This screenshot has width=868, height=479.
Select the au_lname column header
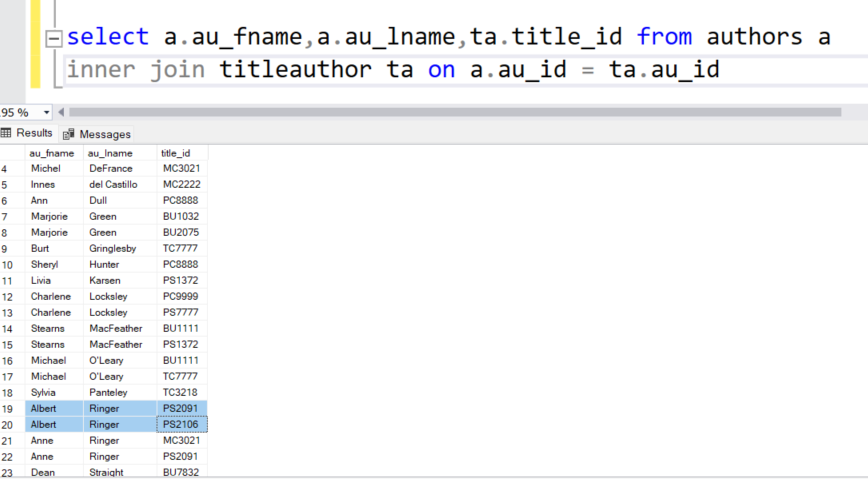120,153
